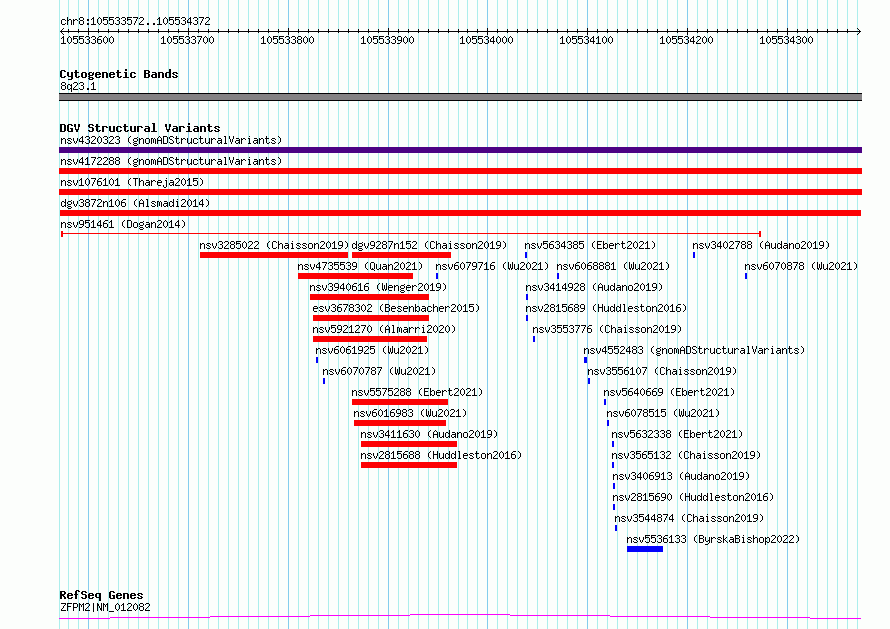The height and width of the screenshot is (629, 890).
Task: Click the ZFPM2|NM_012082 gene label
Action: 105,607
